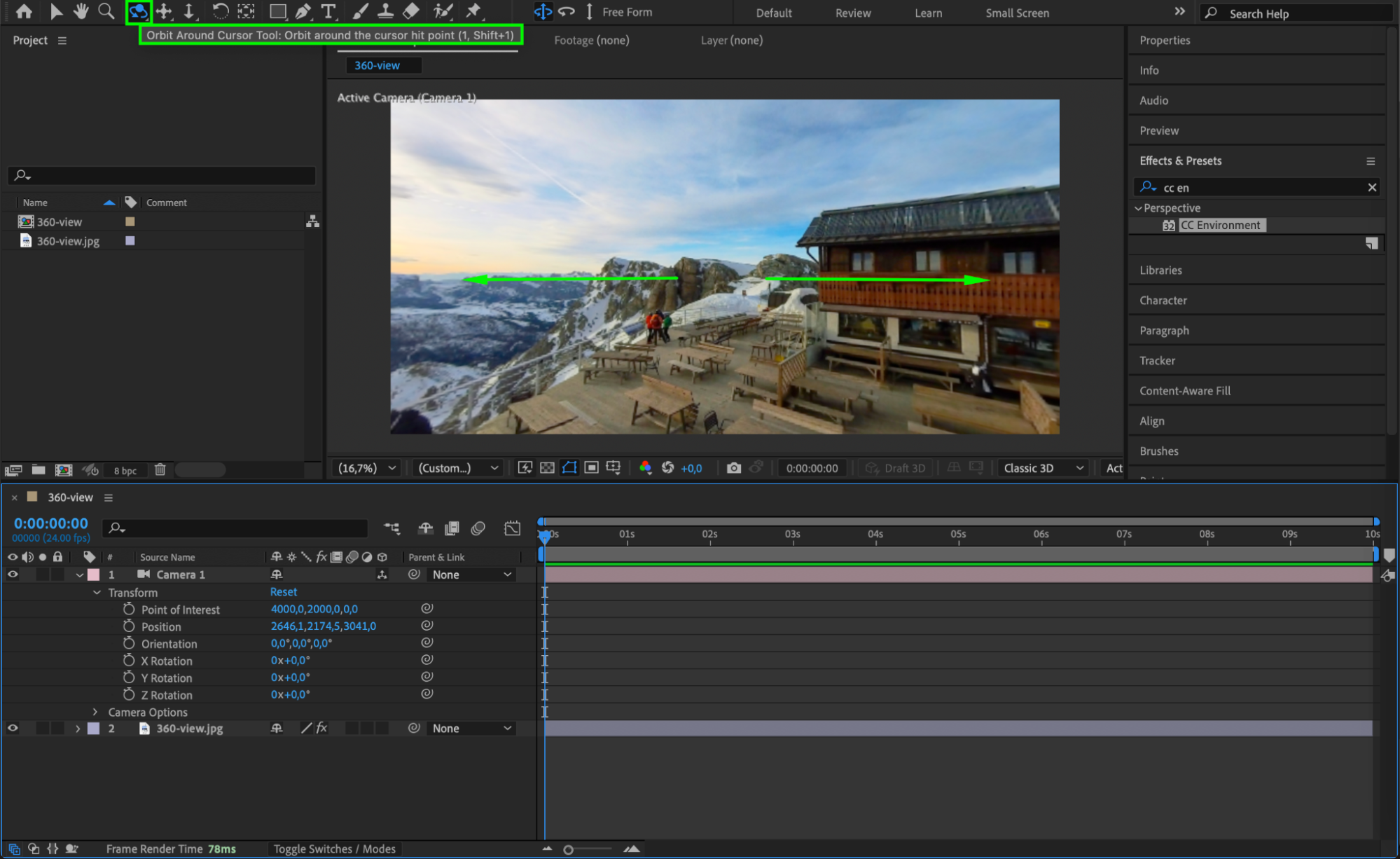Select the Puppet Pin tool

pyautogui.click(x=473, y=11)
